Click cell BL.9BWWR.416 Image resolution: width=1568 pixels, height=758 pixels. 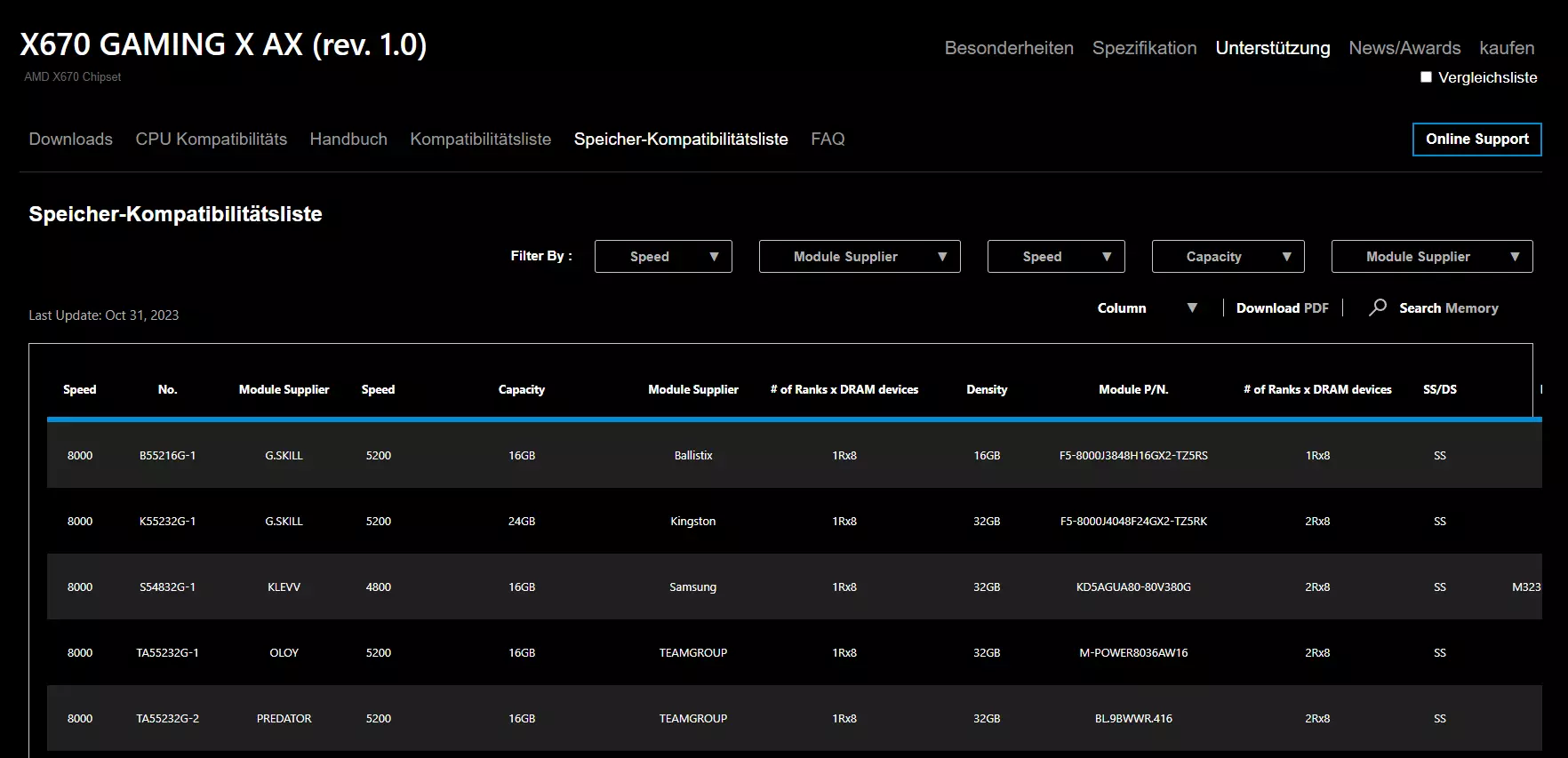(1133, 718)
